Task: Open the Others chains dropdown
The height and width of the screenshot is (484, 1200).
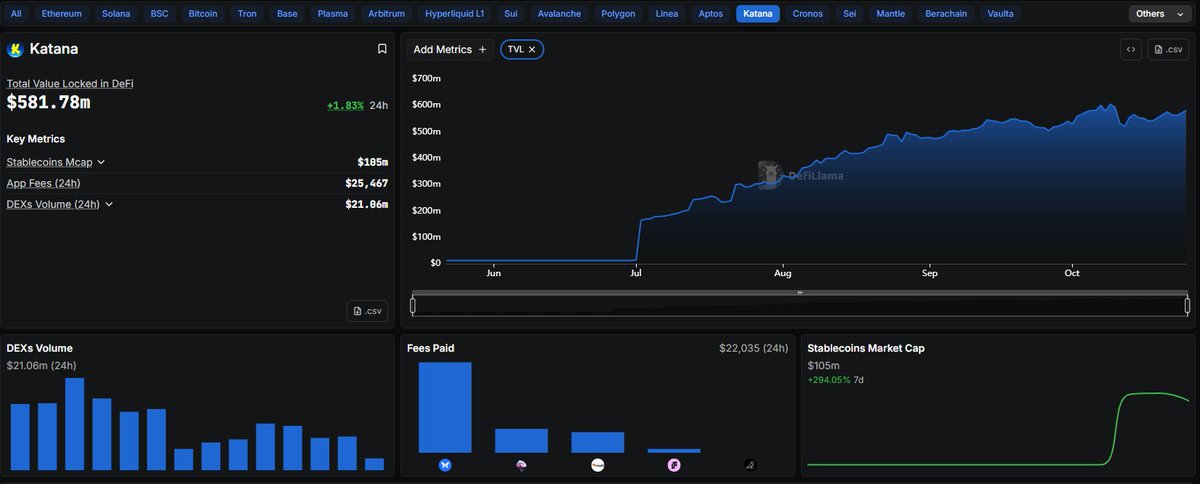Action: pyautogui.click(x=1160, y=14)
